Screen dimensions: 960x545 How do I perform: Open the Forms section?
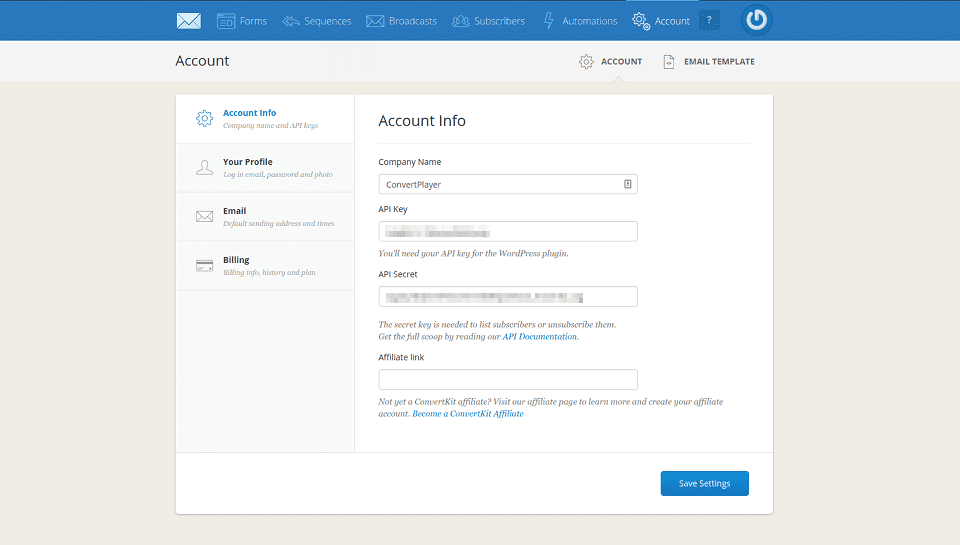(x=242, y=21)
